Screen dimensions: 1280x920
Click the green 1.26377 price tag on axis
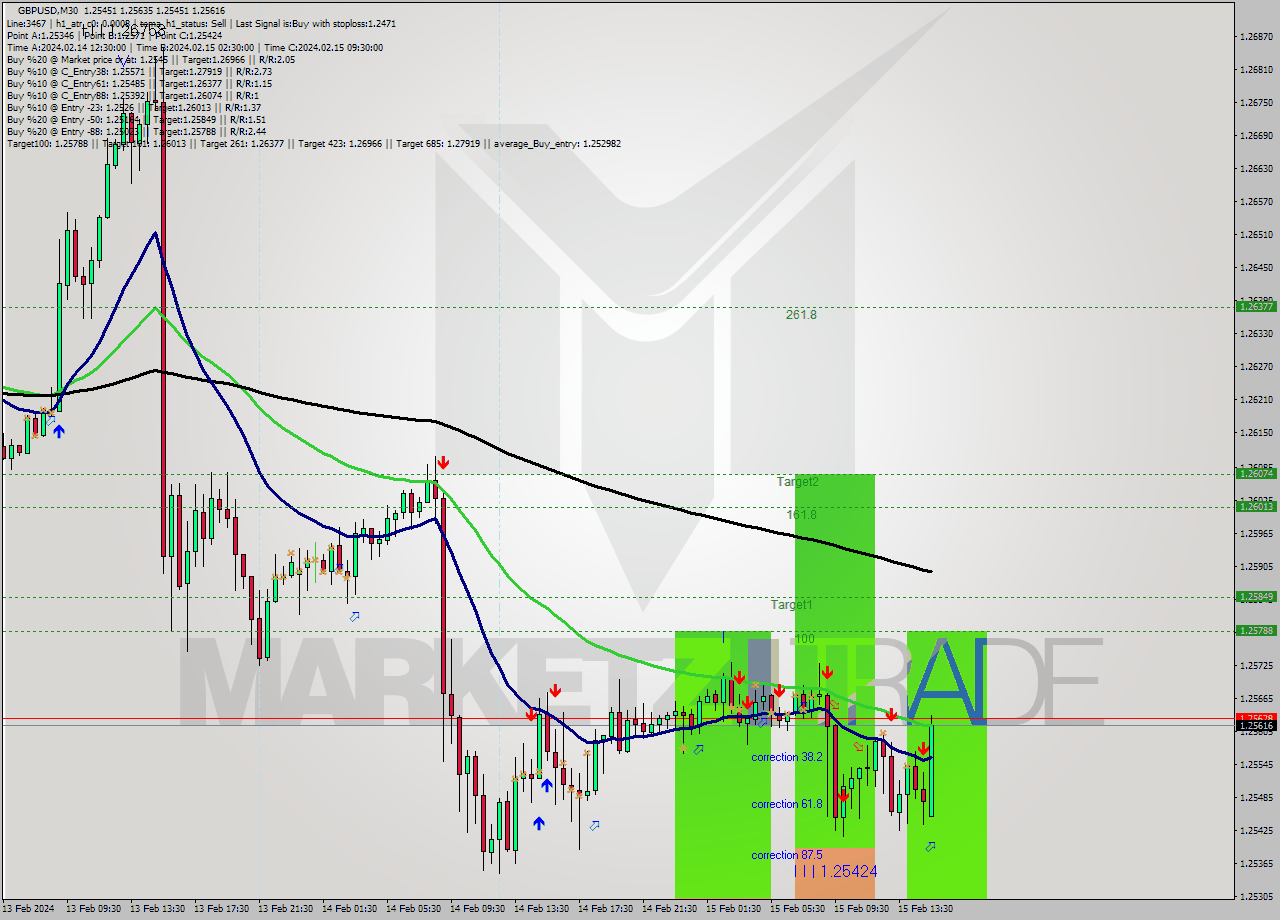tap(1256, 306)
